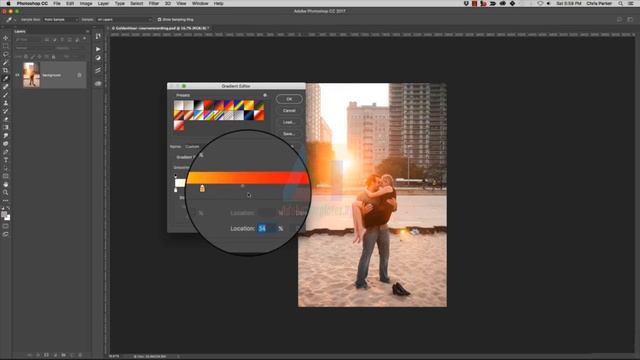Open the Libraries cloud panel icon

[98, 84]
